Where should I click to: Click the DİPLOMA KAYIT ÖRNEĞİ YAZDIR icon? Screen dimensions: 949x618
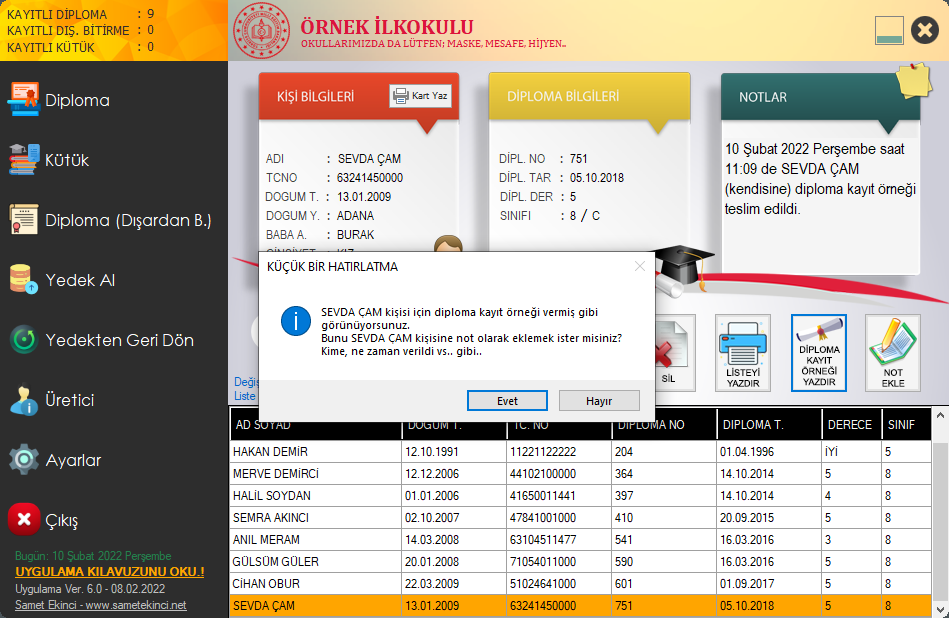[x=817, y=352]
